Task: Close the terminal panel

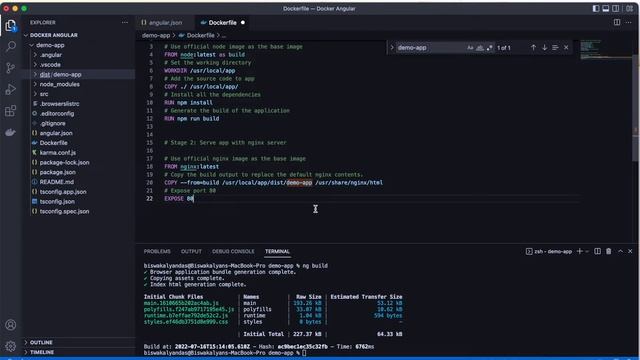Action: pyautogui.click(x=630, y=251)
